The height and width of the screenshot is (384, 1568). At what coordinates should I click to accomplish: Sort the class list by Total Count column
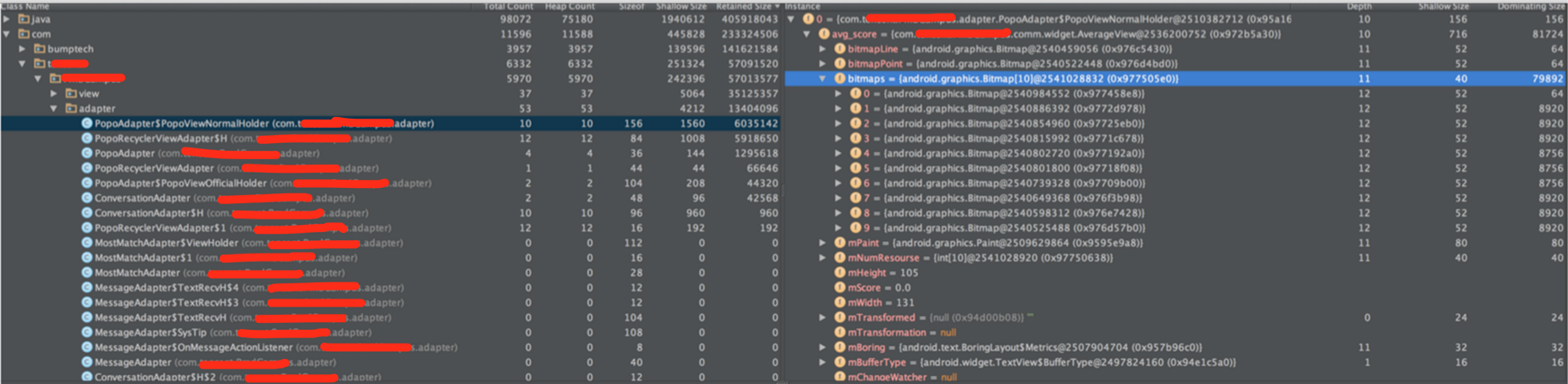click(x=508, y=6)
